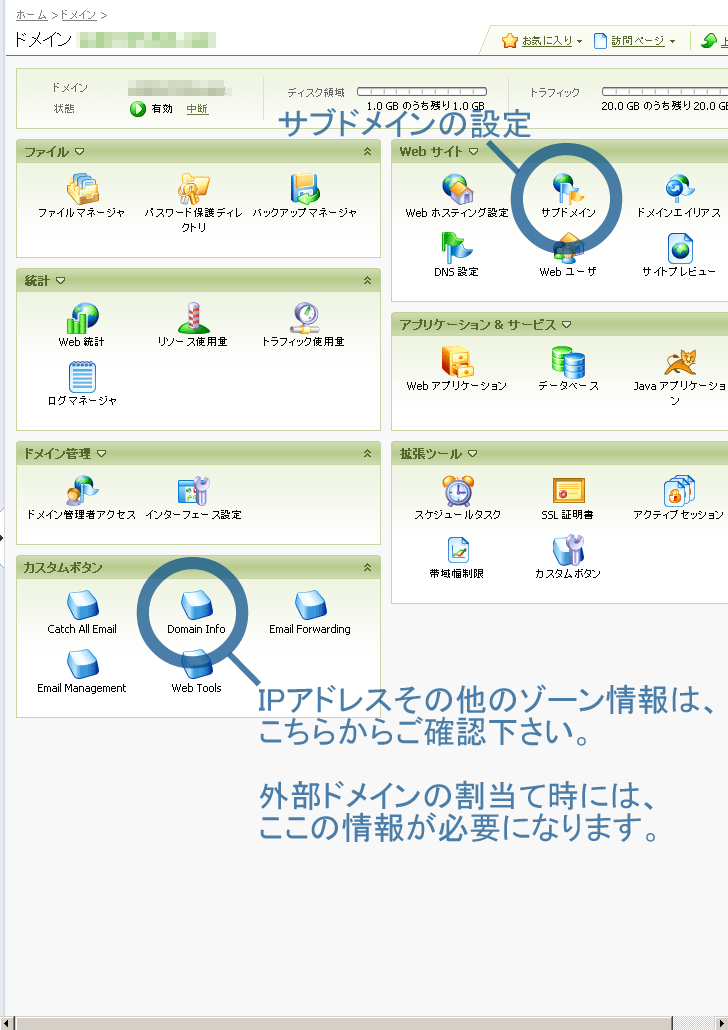Image resolution: width=728 pixels, height=1030 pixels.
Task: Click the トラフィック usage bar
Action: (665, 91)
